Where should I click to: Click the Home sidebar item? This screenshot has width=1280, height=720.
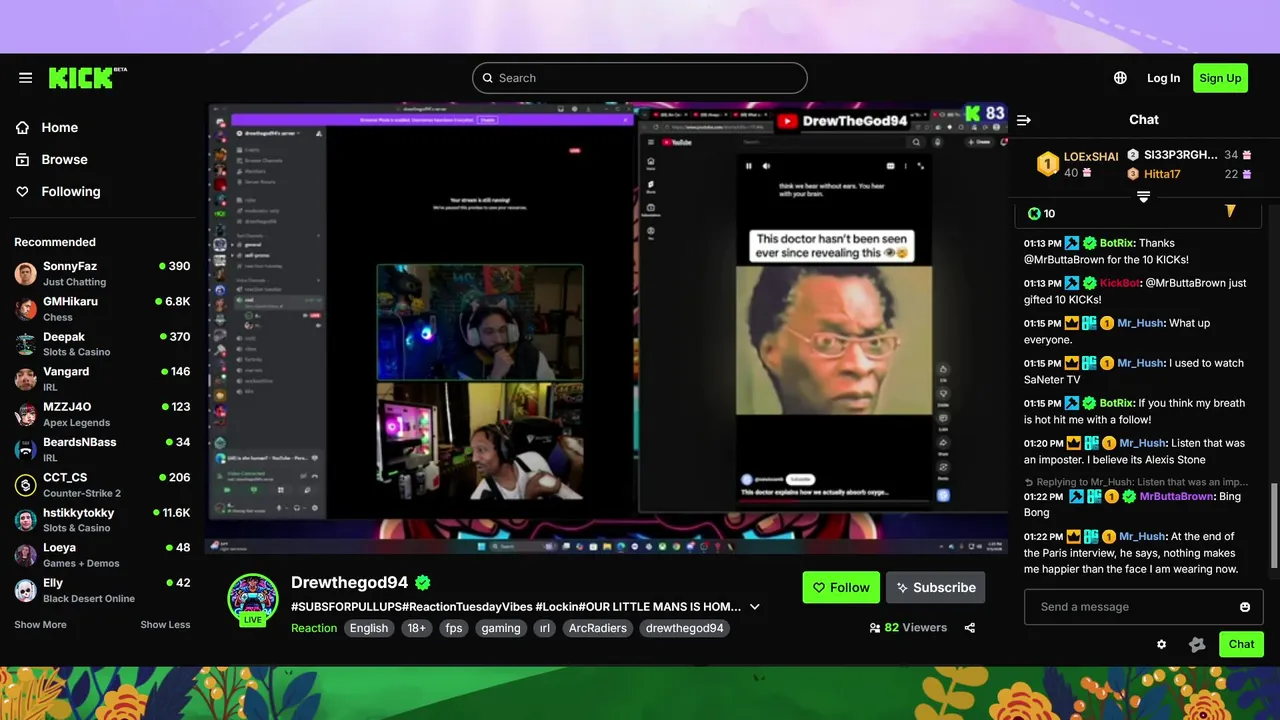[102, 128]
